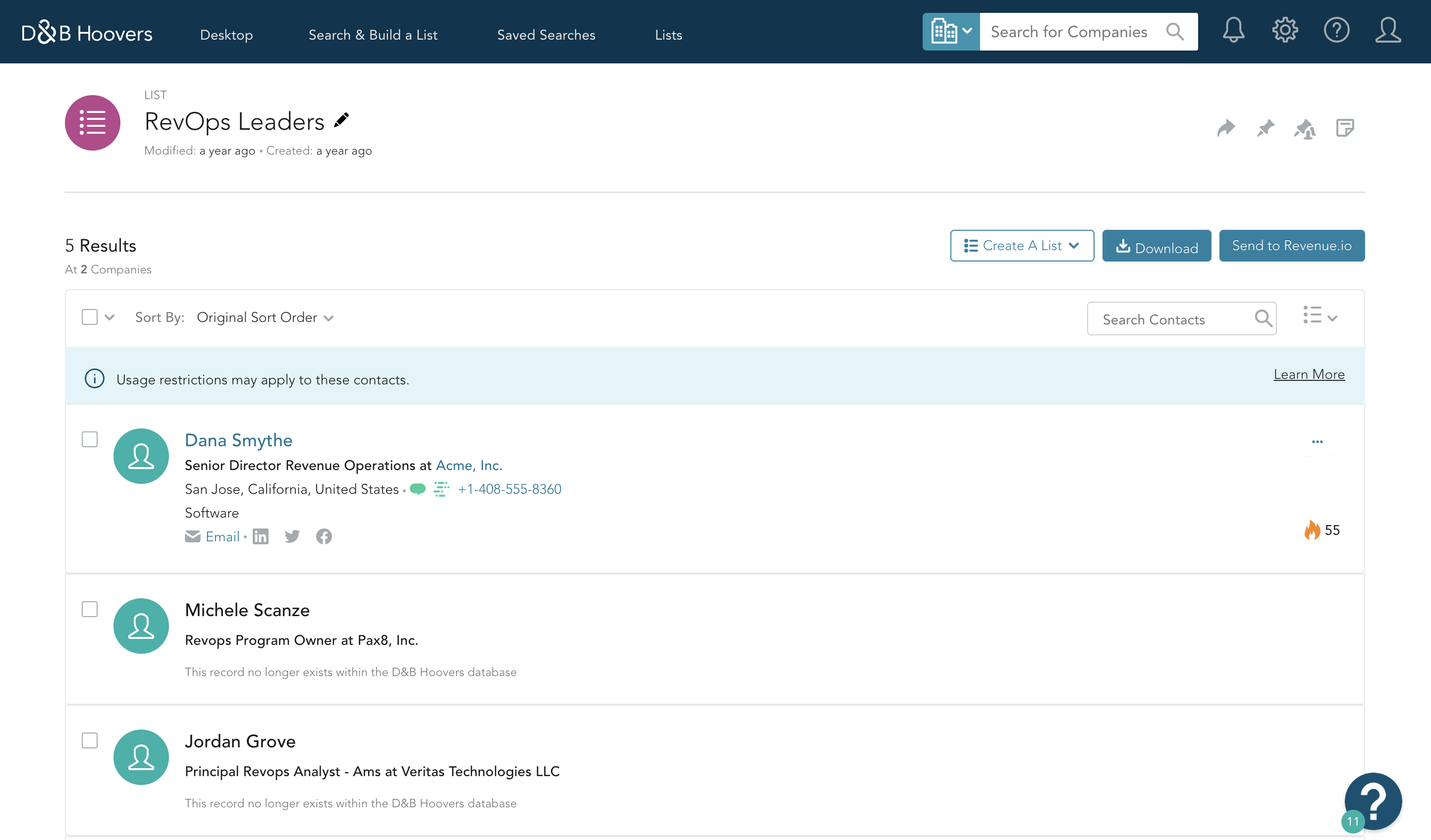Click the Download button

pos(1156,246)
